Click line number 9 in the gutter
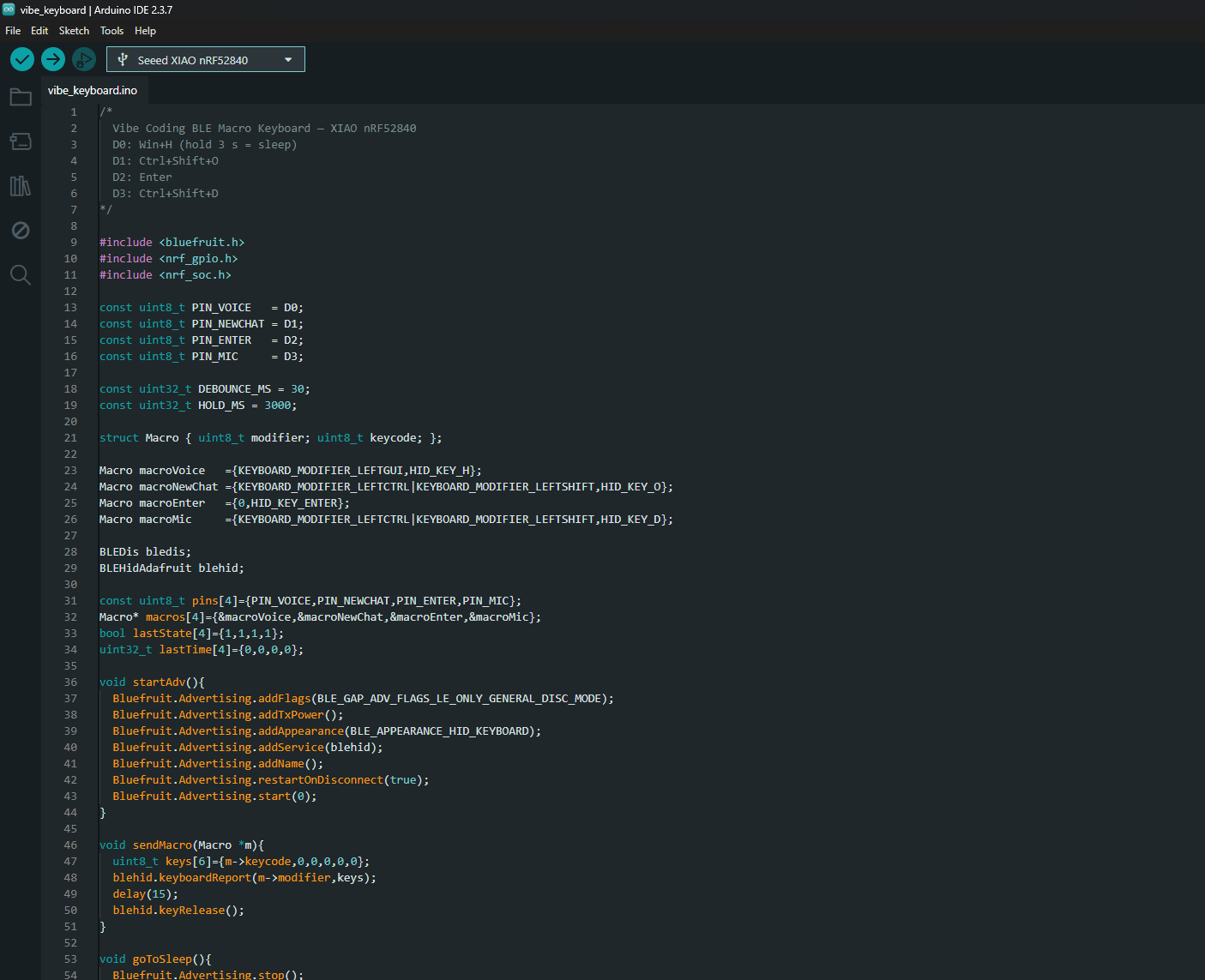This screenshot has width=1205, height=980. (x=74, y=243)
